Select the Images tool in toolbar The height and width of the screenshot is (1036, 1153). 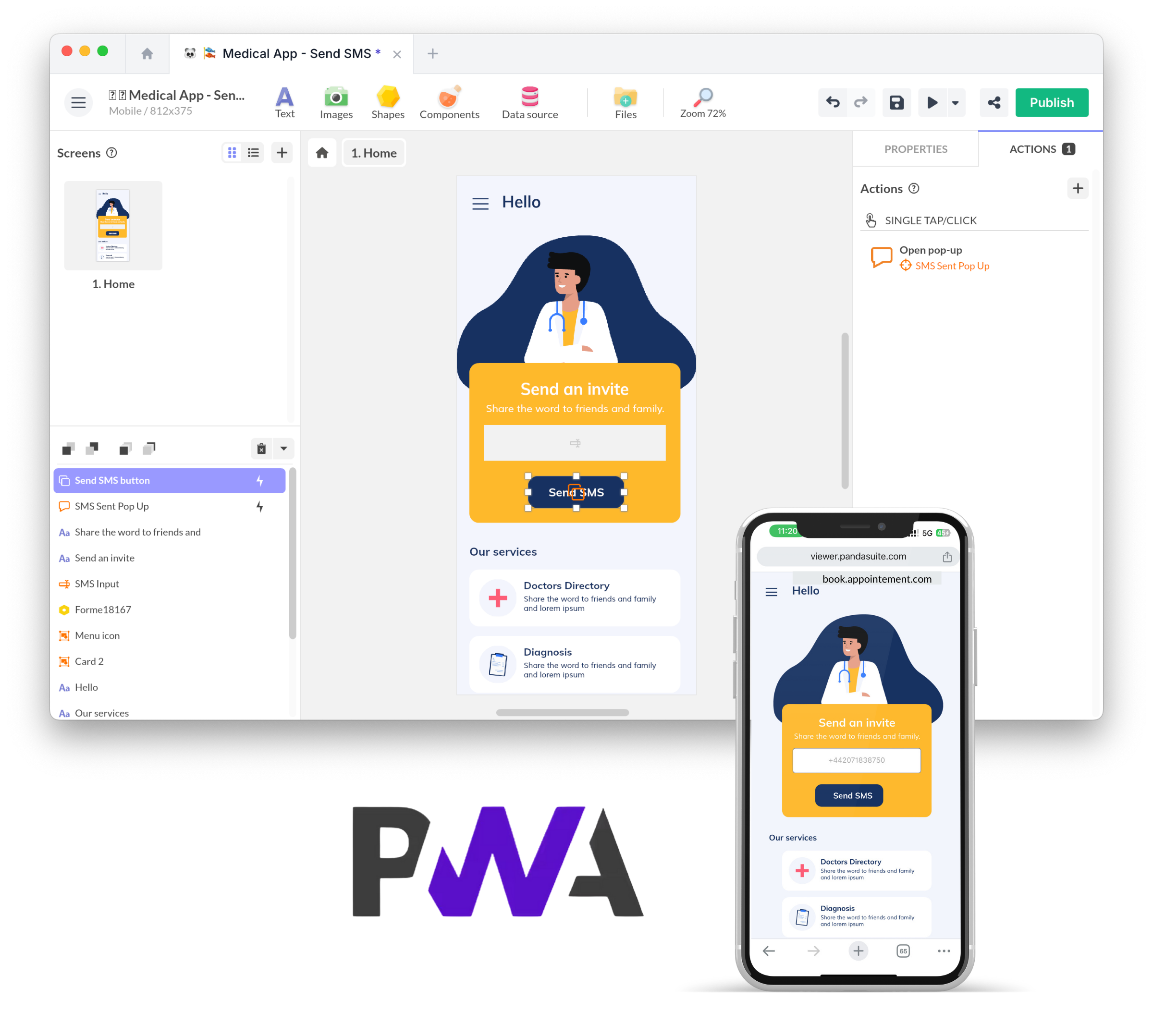336,102
